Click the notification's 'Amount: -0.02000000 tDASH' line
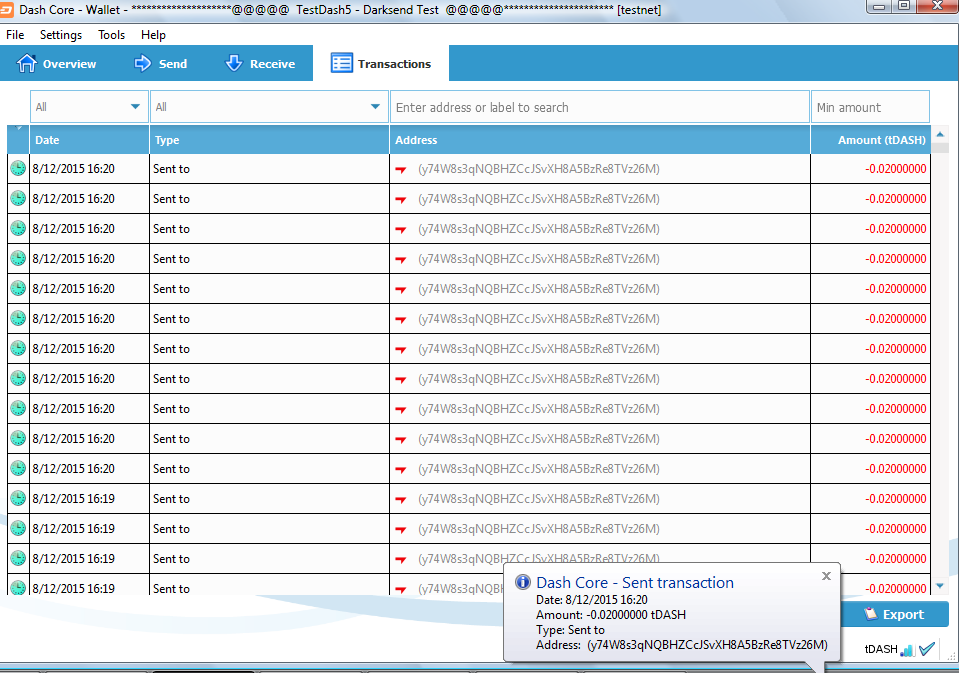The image size is (959, 673). click(610, 615)
